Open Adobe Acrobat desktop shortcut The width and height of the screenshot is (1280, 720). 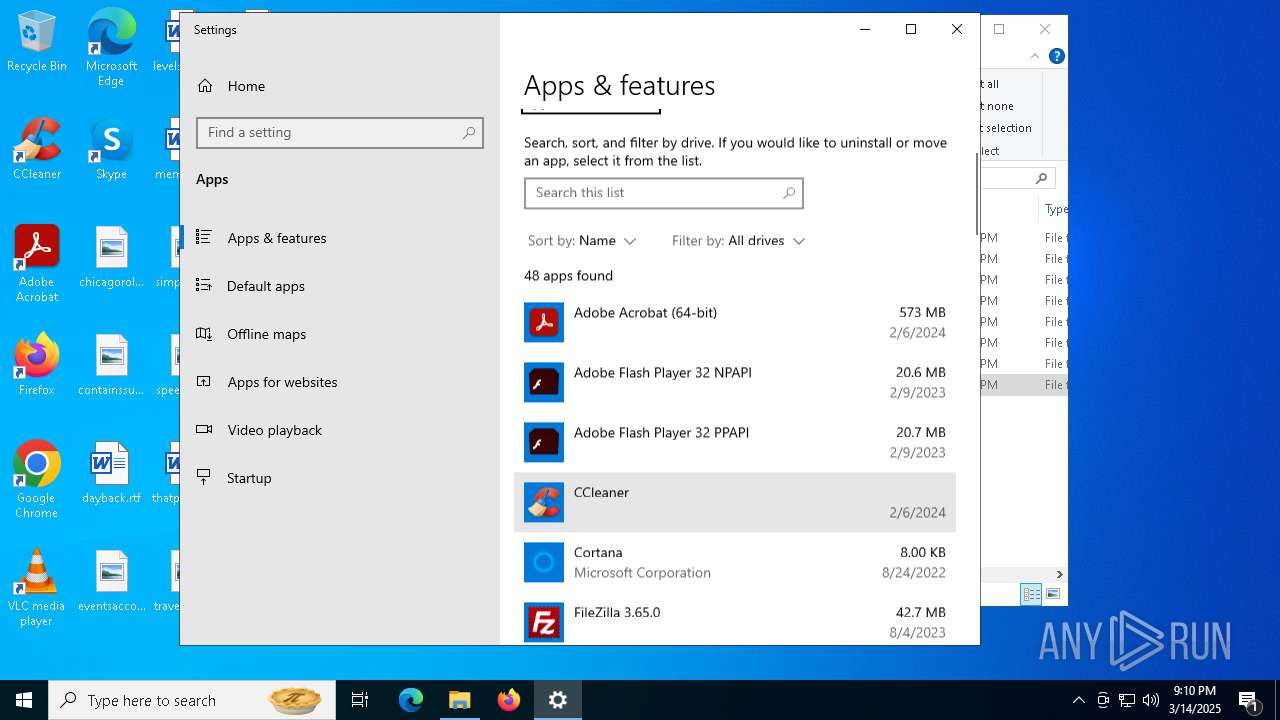37,264
